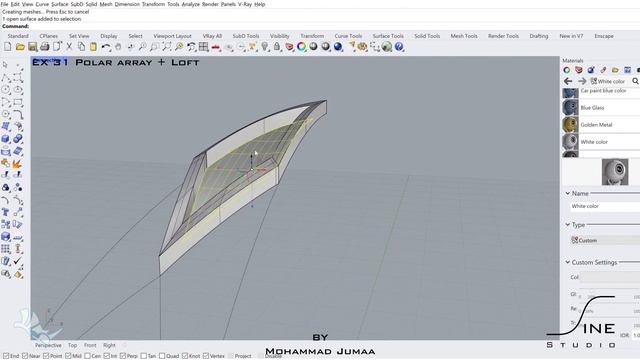This screenshot has height=360, width=640.
Task: Collapse the Name section in Materials
Action: pos(568,193)
